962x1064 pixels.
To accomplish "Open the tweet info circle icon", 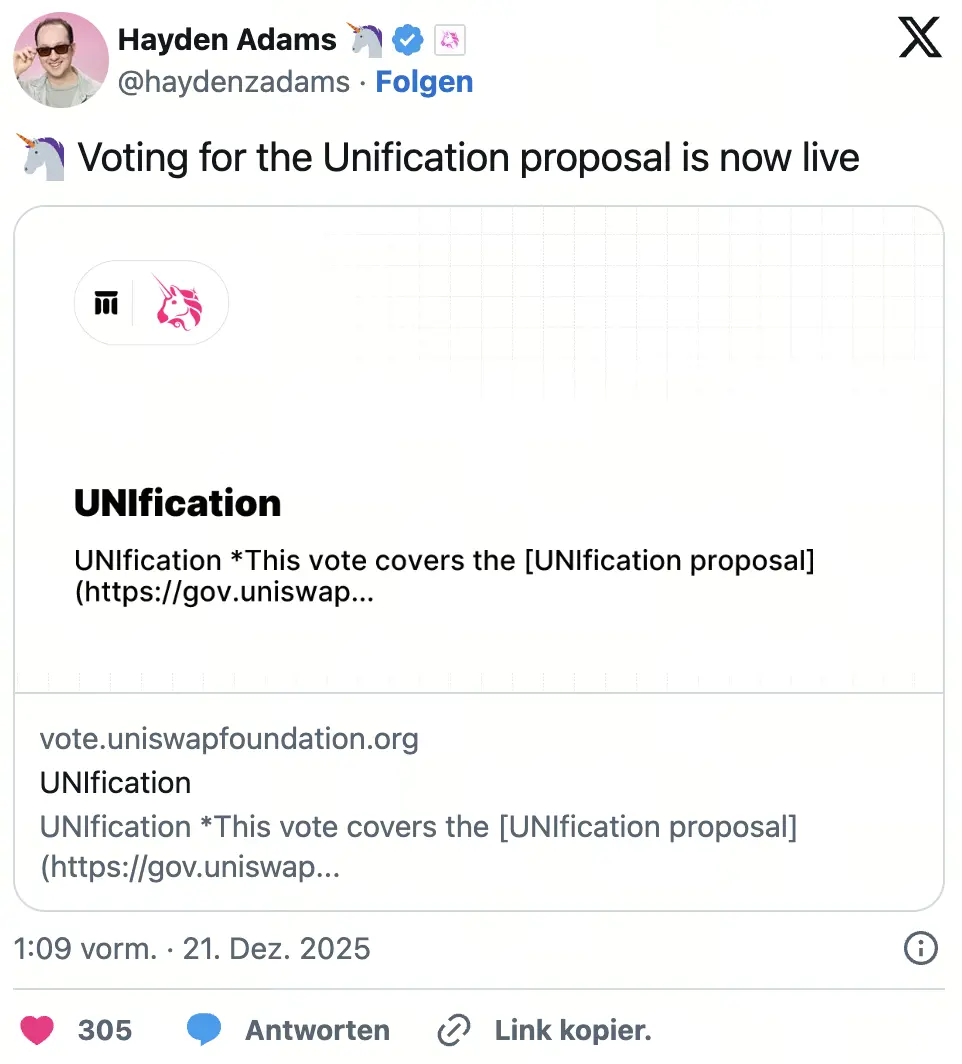I will pyautogui.click(x=920, y=948).
